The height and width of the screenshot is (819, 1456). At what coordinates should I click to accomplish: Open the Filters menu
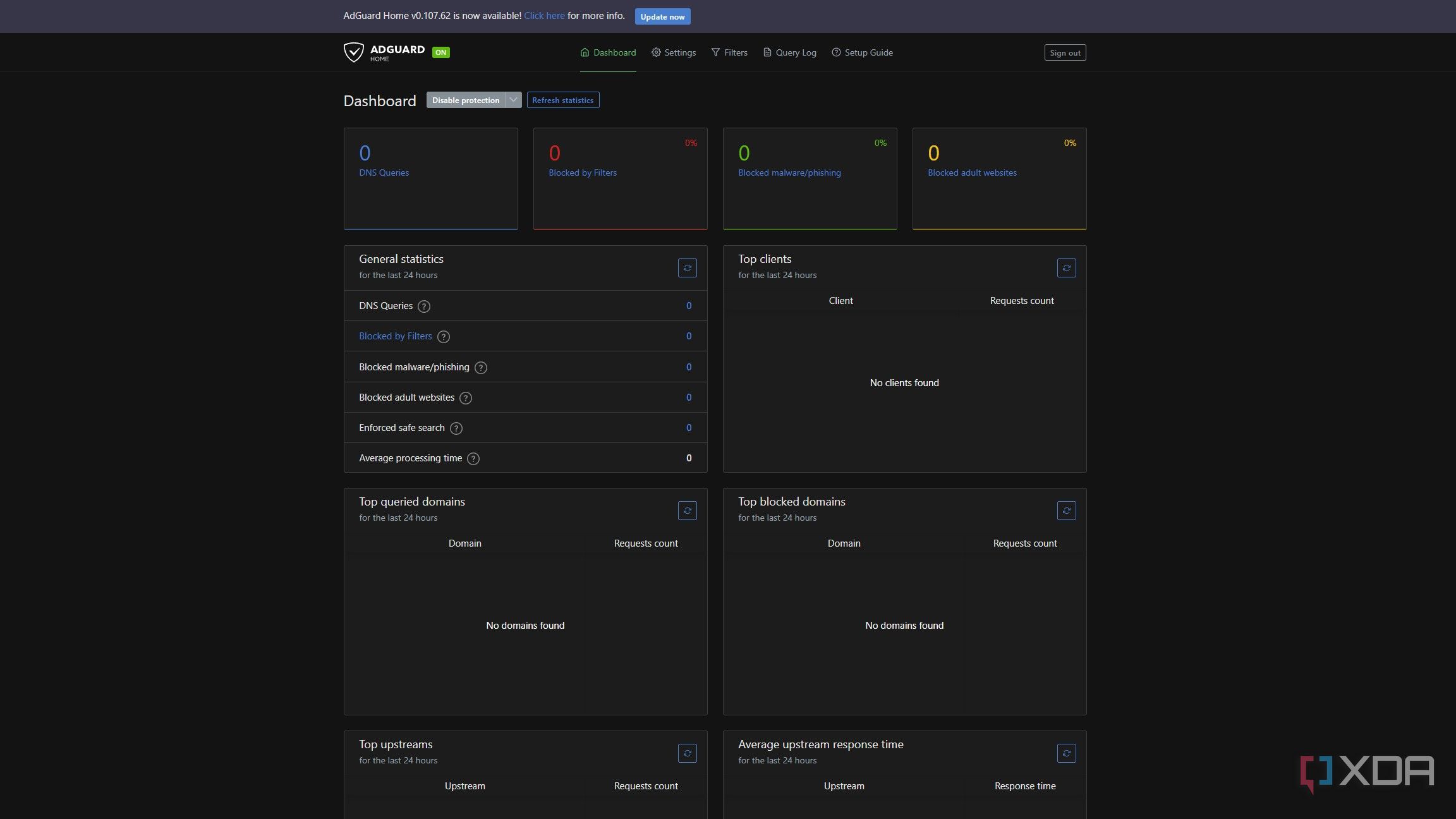click(729, 52)
